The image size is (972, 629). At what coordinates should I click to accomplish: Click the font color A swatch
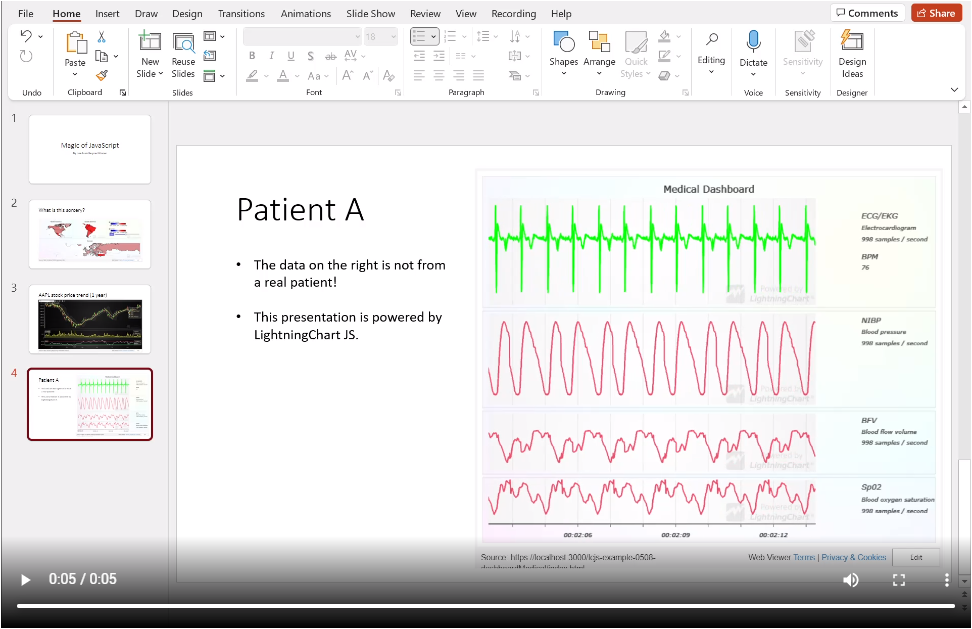pyautogui.click(x=283, y=76)
